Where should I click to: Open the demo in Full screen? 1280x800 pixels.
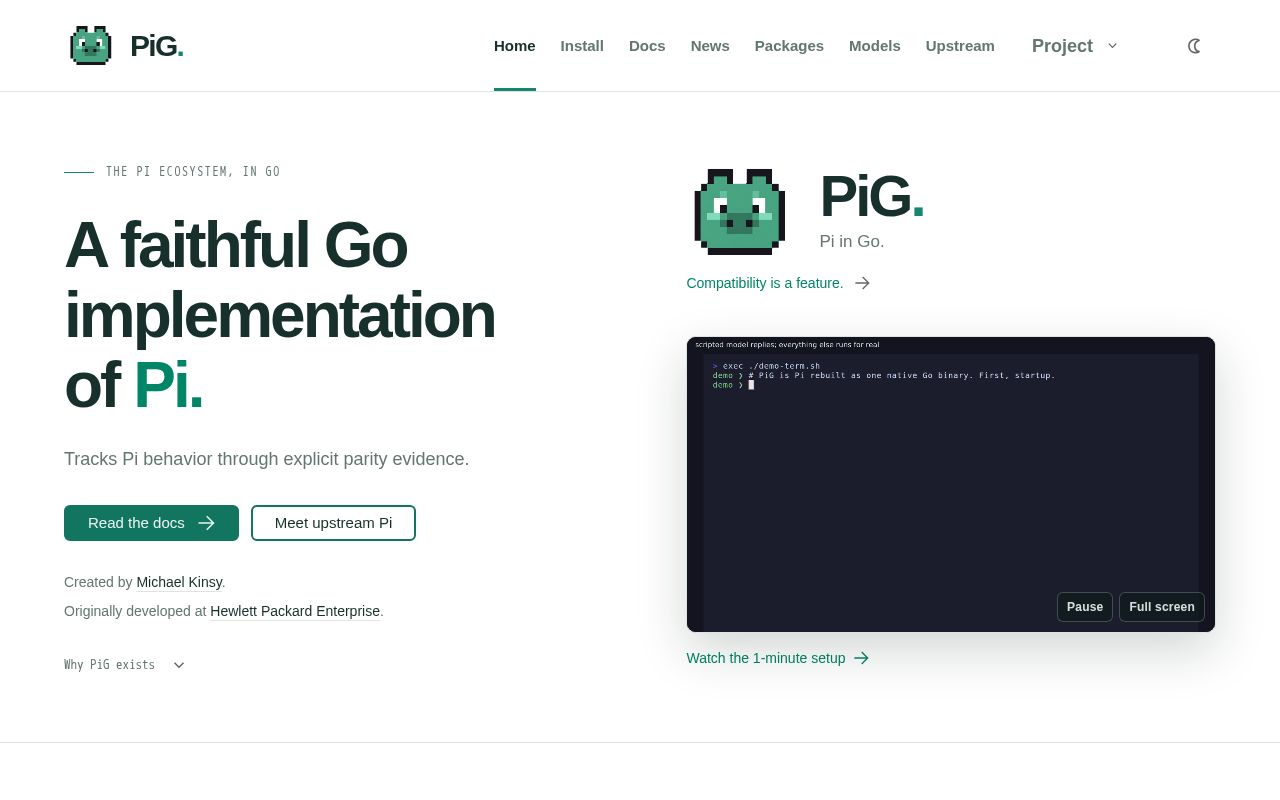[1162, 607]
